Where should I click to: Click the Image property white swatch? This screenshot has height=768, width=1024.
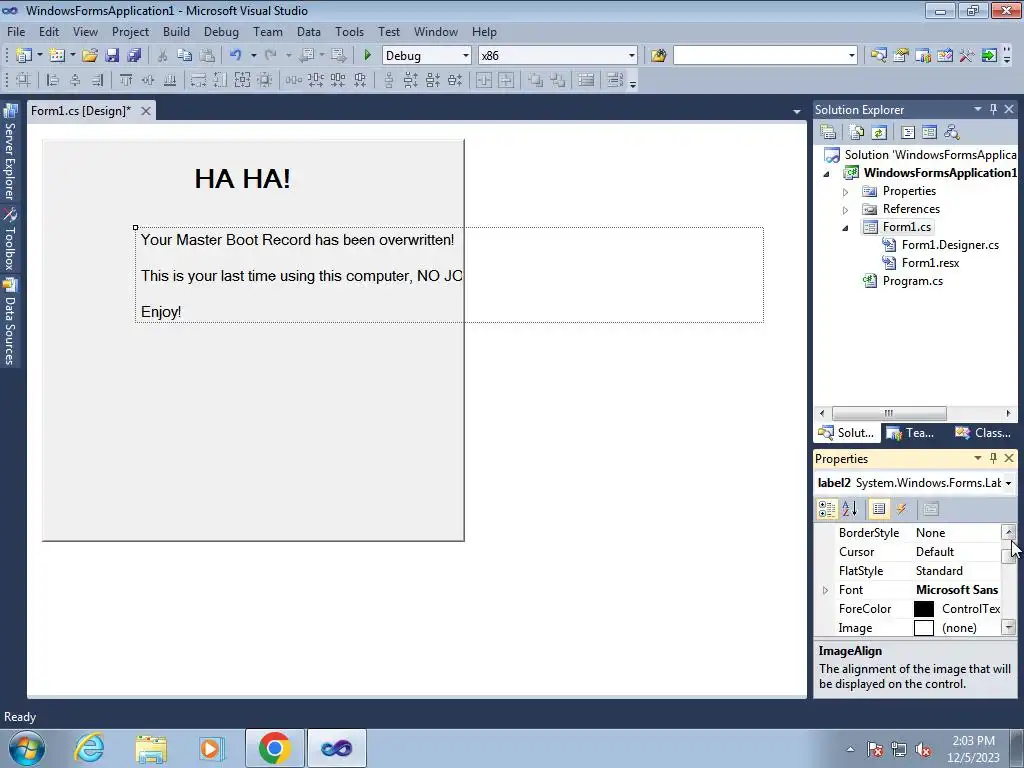pos(923,628)
